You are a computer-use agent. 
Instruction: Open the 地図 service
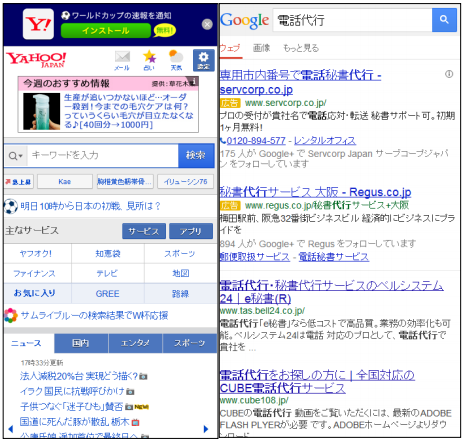click(x=181, y=274)
